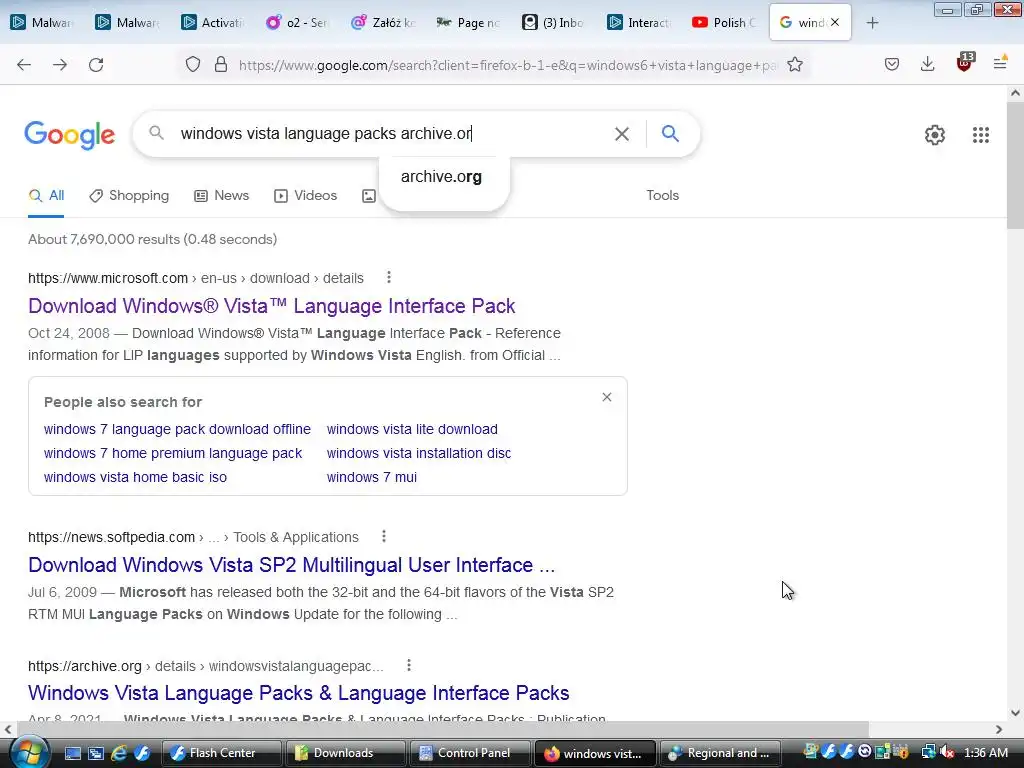Launch Internet Explorer from quick launch
Image resolution: width=1024 pixels, height=768 pixels.
pyautogui.click(x=118, y=753)
